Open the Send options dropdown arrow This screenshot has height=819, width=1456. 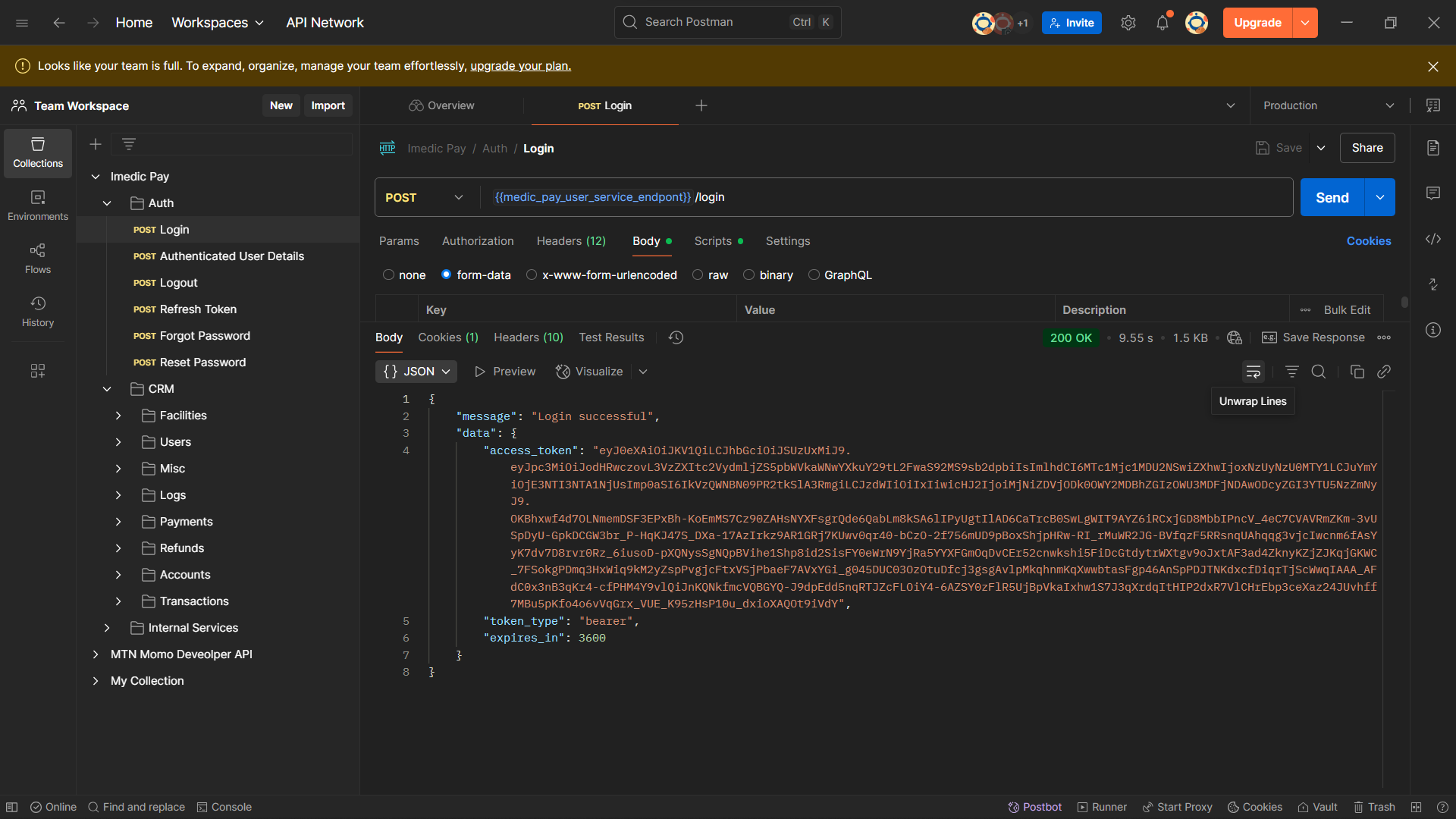coord(1380,197)
